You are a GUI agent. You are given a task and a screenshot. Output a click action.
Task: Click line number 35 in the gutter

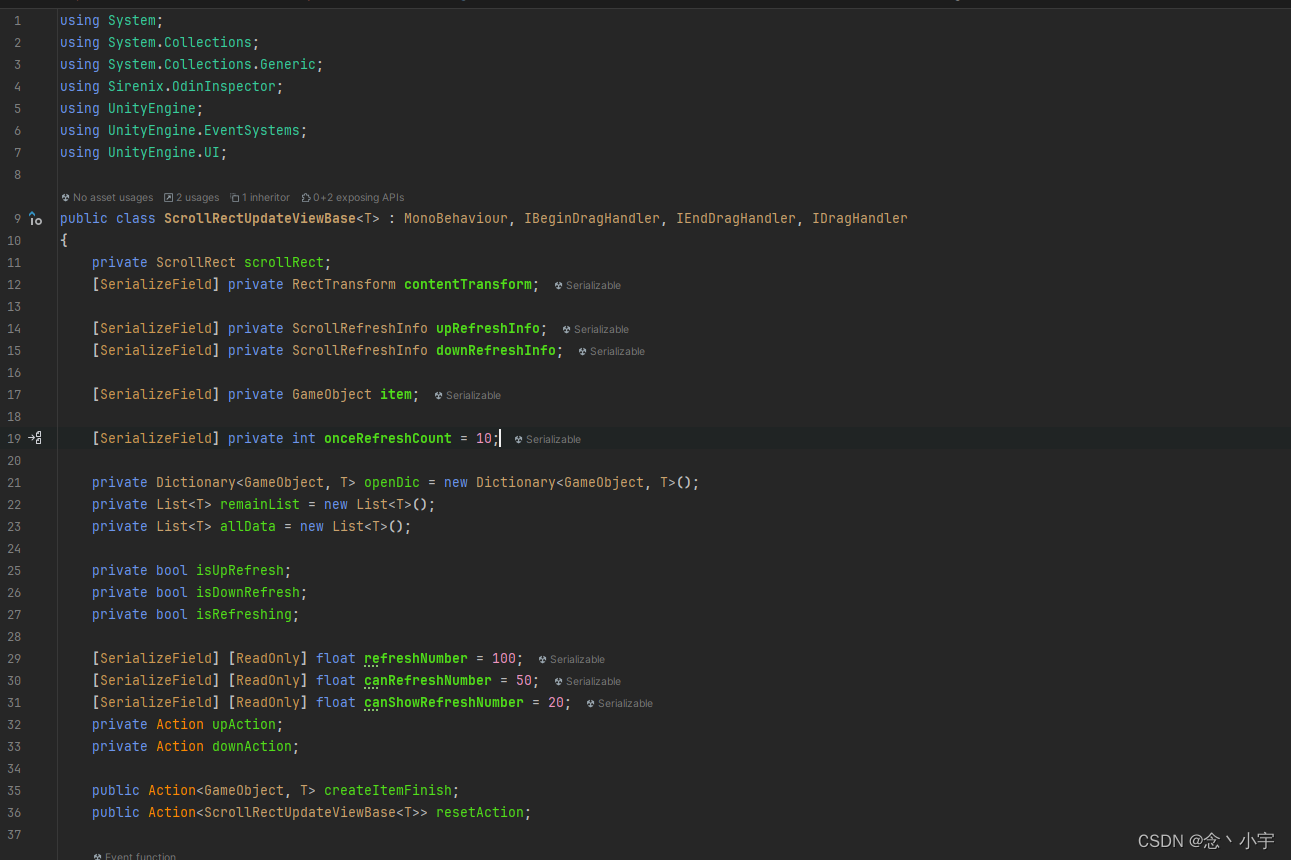[14, 791]
